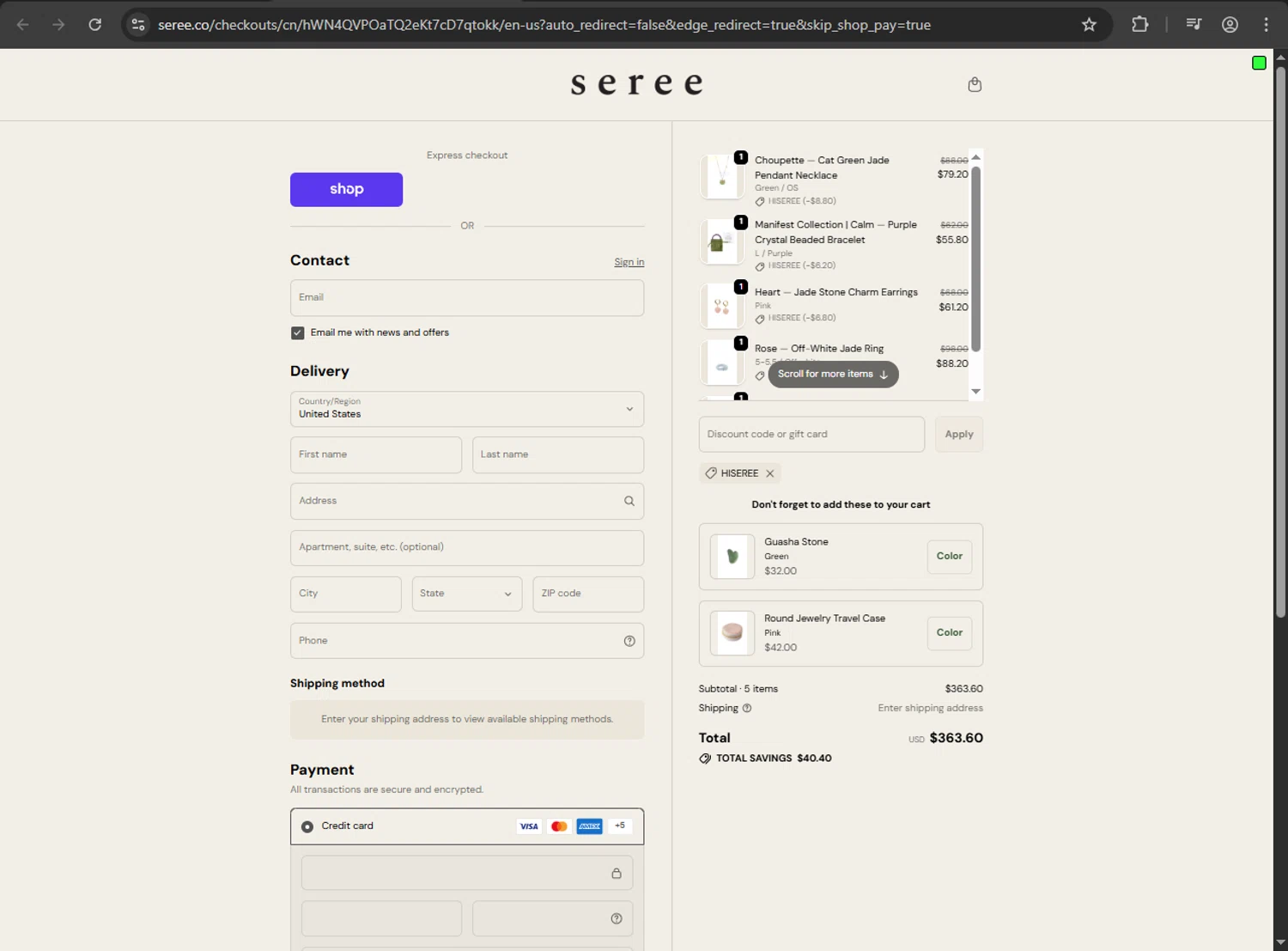Screen dimensions: 1288x951
Task: Click the phone field help question icon
Action: click(629, 641)
